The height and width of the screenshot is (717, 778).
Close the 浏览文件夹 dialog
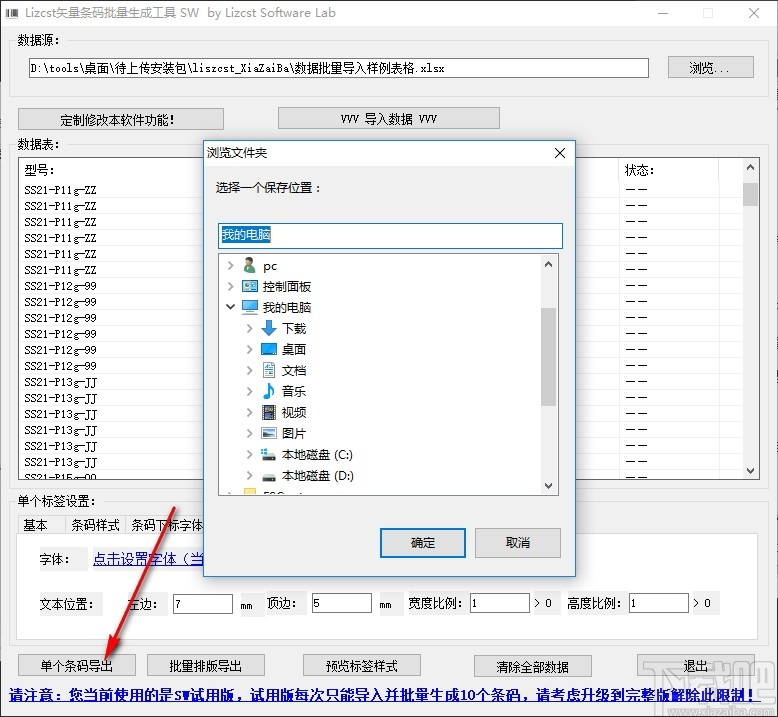tap(560, 153)
